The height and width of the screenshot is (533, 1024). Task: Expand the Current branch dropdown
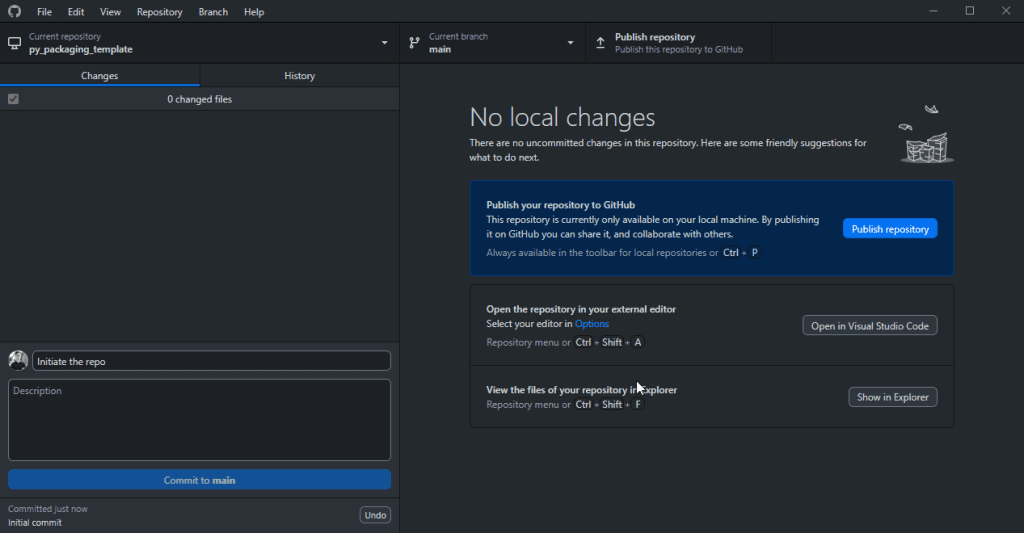point(571,43)
